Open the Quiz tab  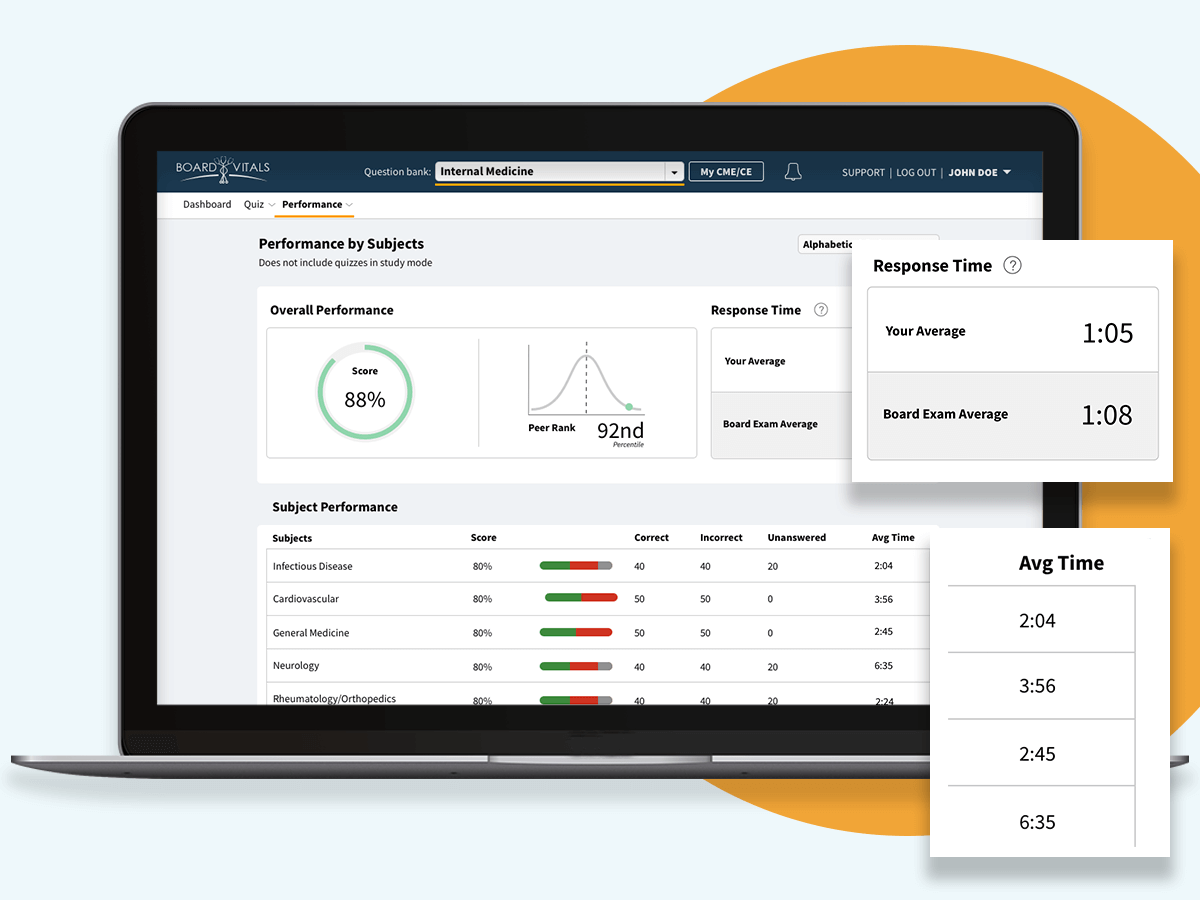[254, 204]
